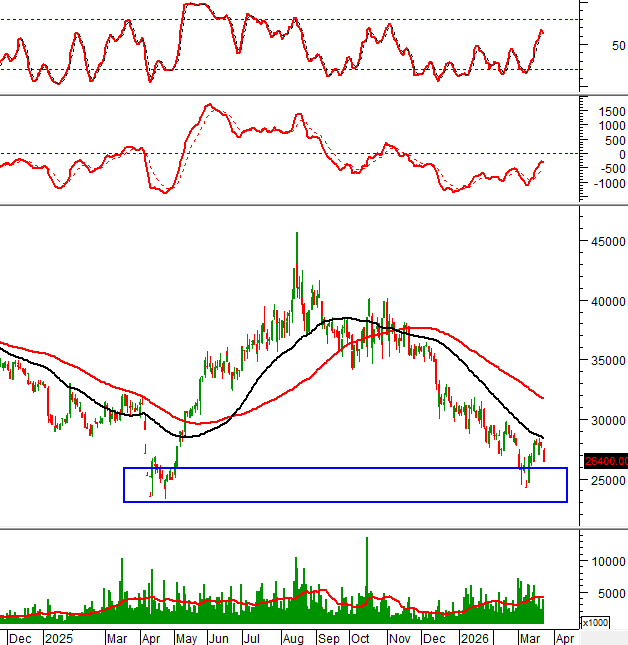Click the -1000 value on momentum indicator axis
628x645 pixels.
pyautogui.click(x=604, y=183)
